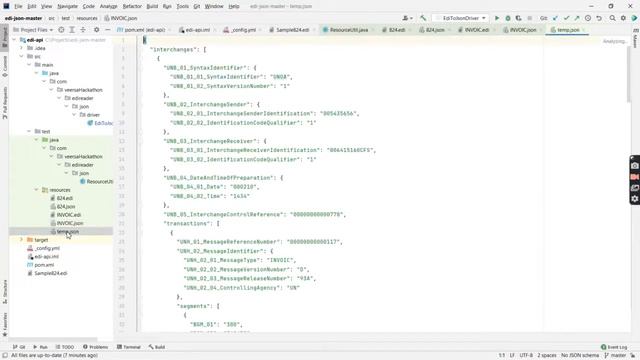Toggle the Project side tool window button
Screen dimensions: 640x360
pyautogui.click(x=5, y=38)
